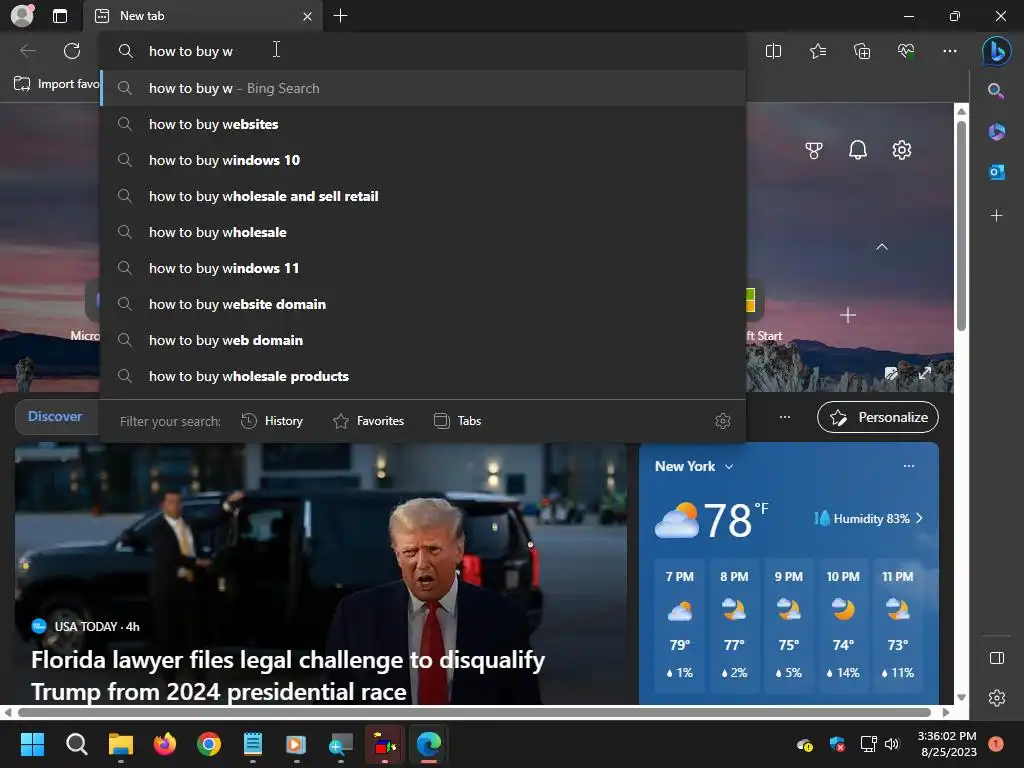Launch File Explorer from taskbar
The height and width of the screenshot is (768, 1024).
[121, 744]
